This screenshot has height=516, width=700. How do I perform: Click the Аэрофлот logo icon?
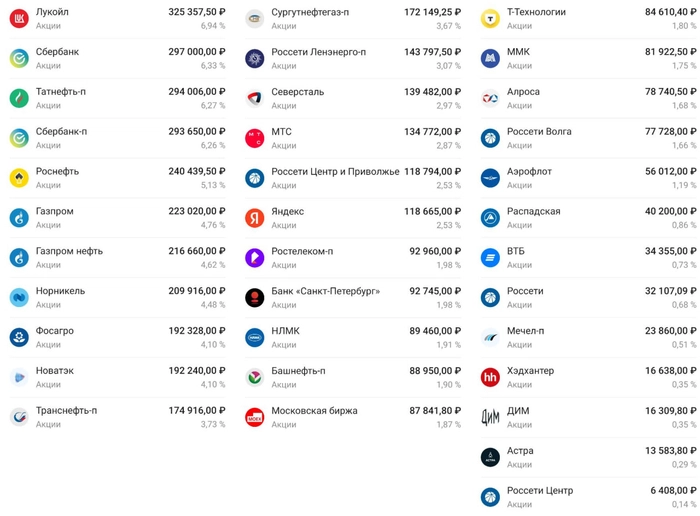(x=490, y=178)
